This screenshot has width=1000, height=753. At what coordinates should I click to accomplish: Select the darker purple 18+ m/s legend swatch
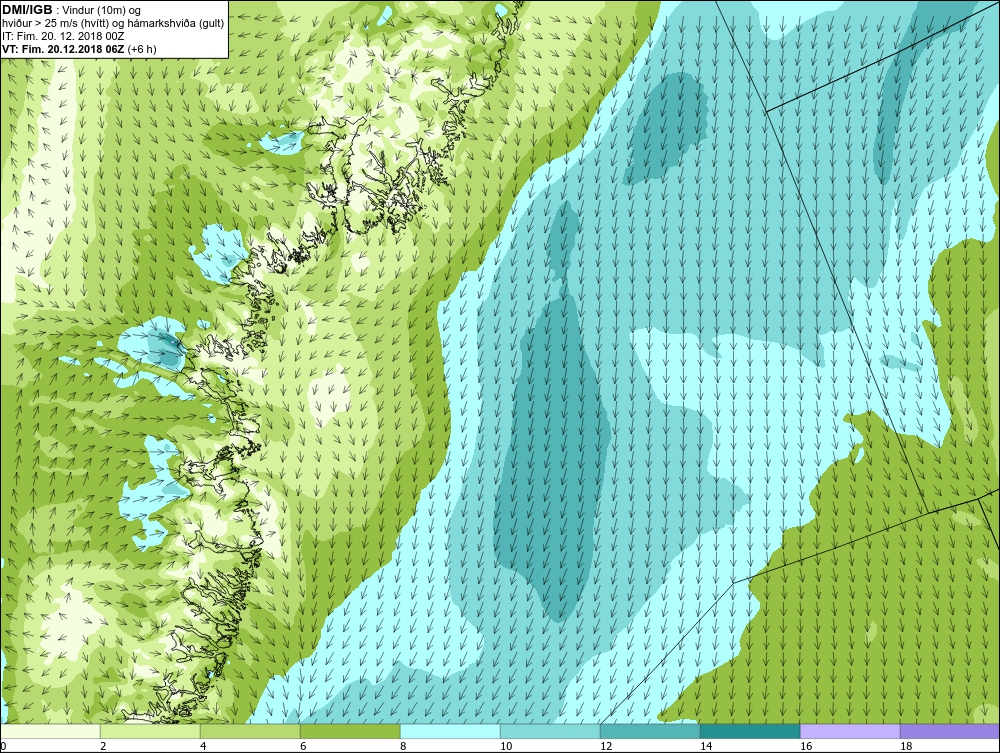(950, 731)
